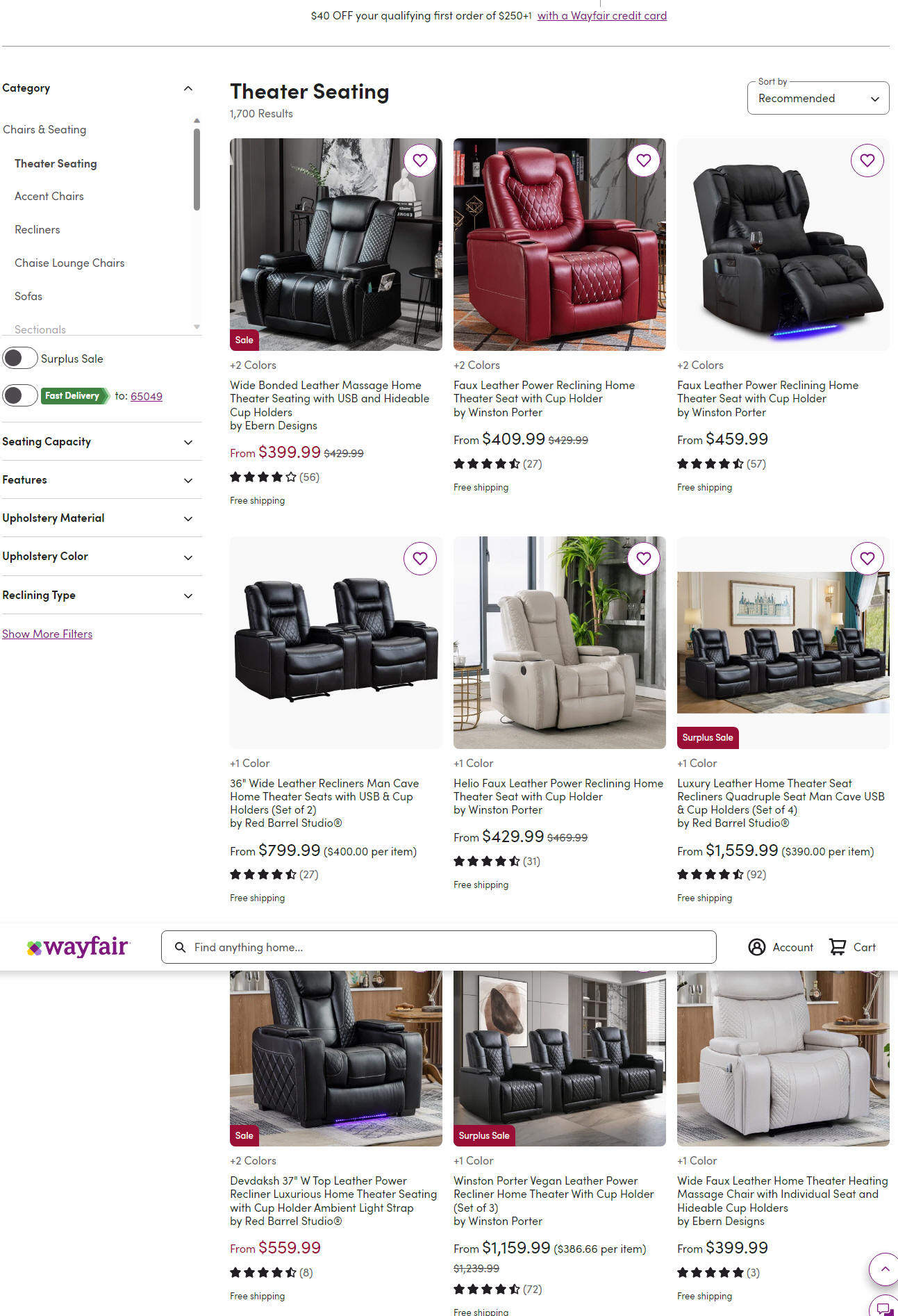Open the Sort by Recommended dropdown
This screenshot has width=898, height=1316.
[818, 98]
